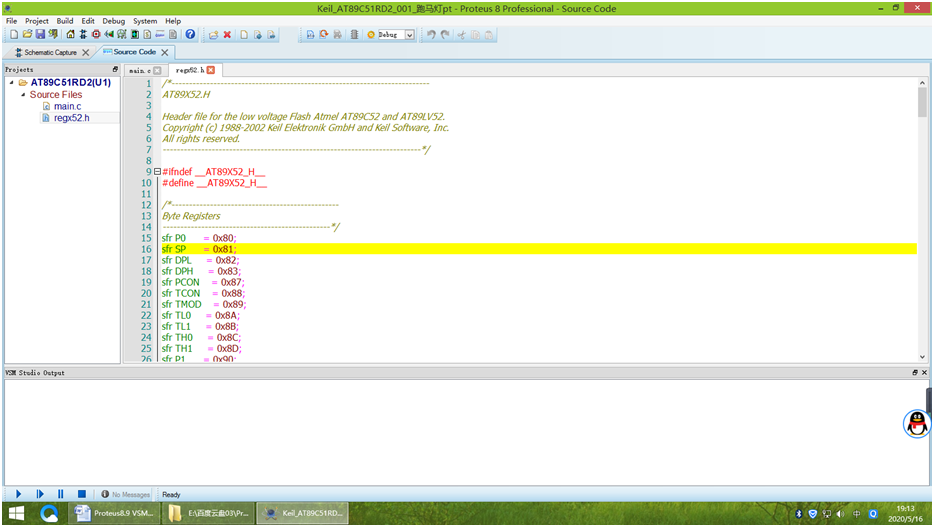Click the red X remove project icon
The width and height of the screenshot is (934, 527).
tap(227, 35)
